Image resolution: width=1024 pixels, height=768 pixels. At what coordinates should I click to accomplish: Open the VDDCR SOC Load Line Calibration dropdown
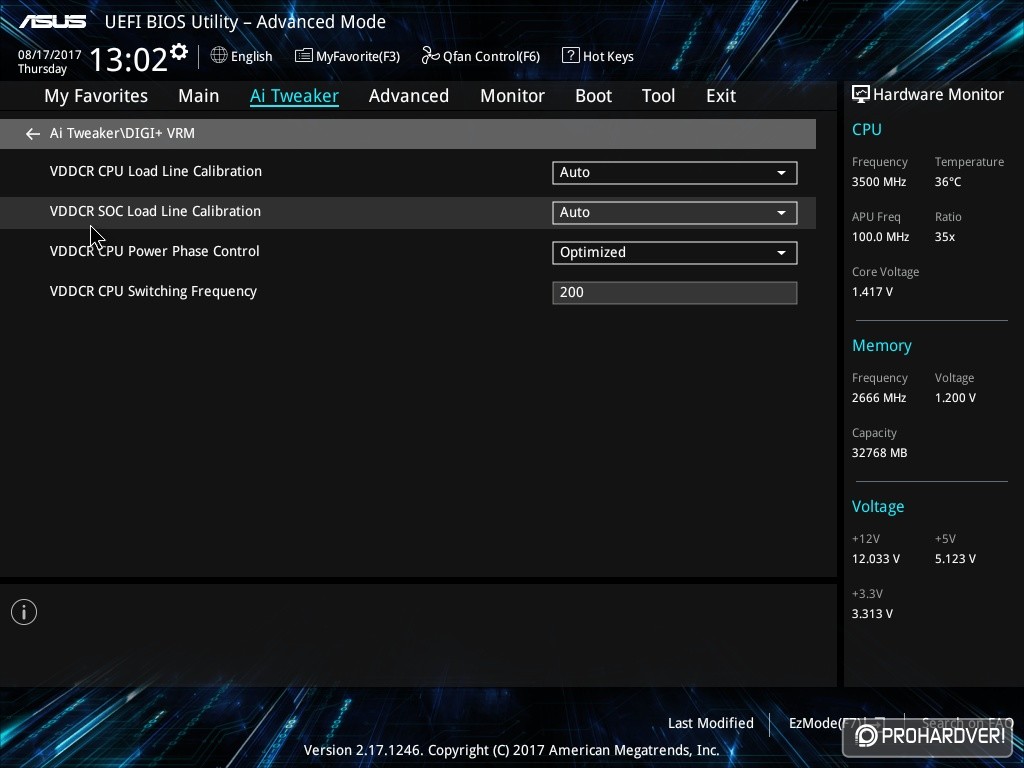[675, 212]
